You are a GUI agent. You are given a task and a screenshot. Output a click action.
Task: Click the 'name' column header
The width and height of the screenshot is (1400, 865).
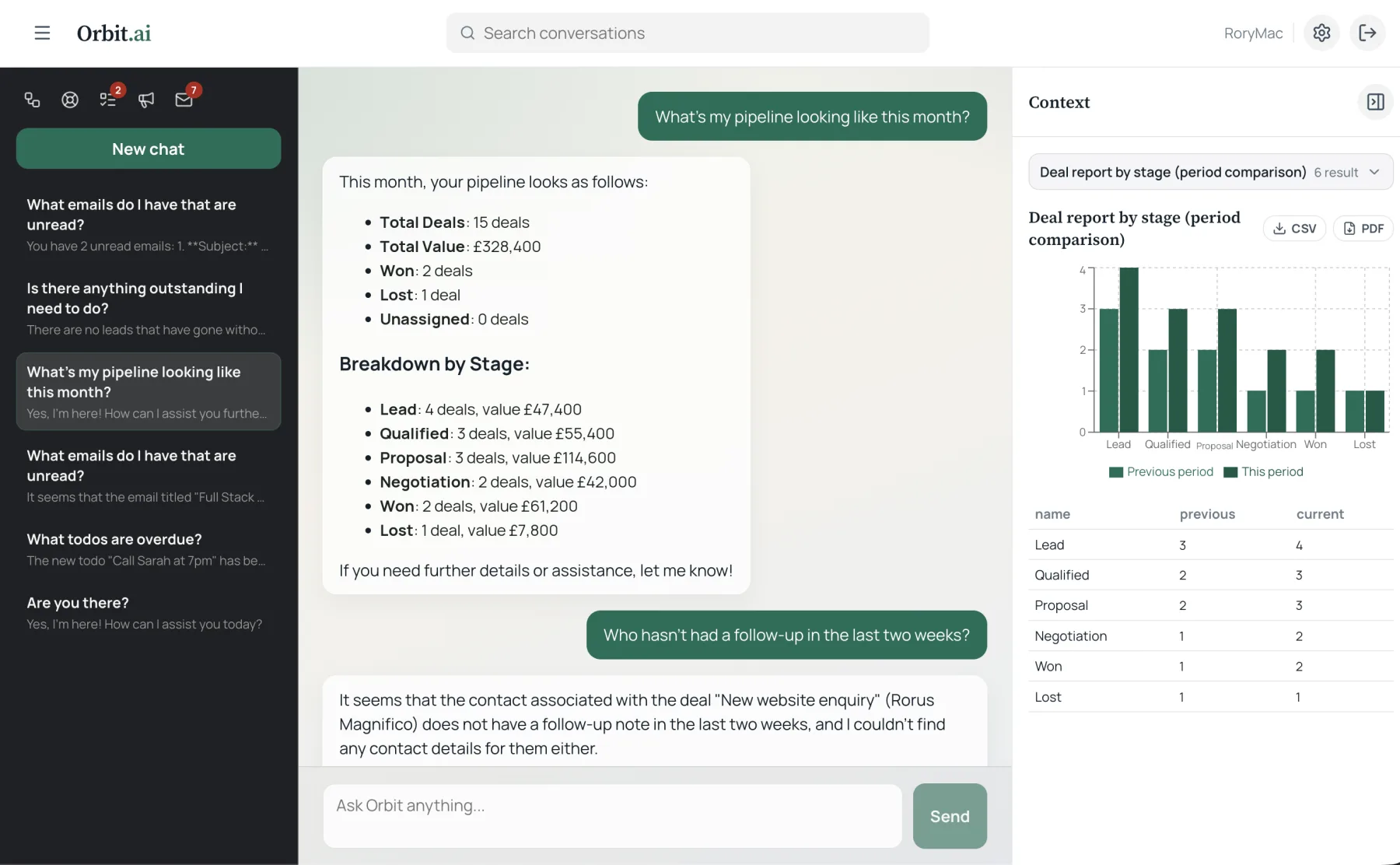click(1052, 514)
